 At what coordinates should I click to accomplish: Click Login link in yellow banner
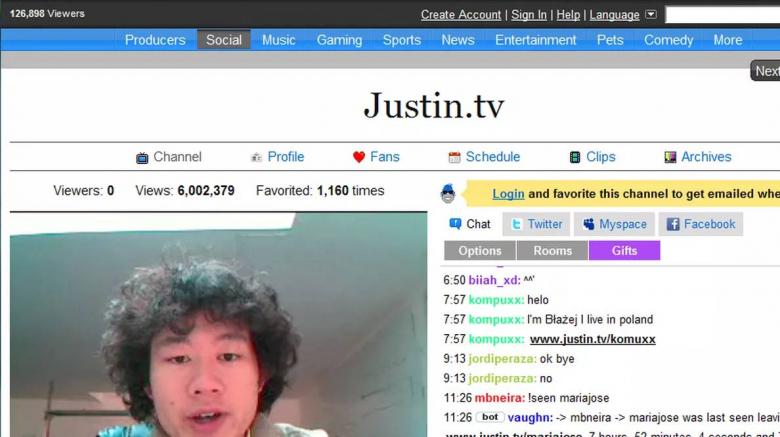click(x=508, y=194)
